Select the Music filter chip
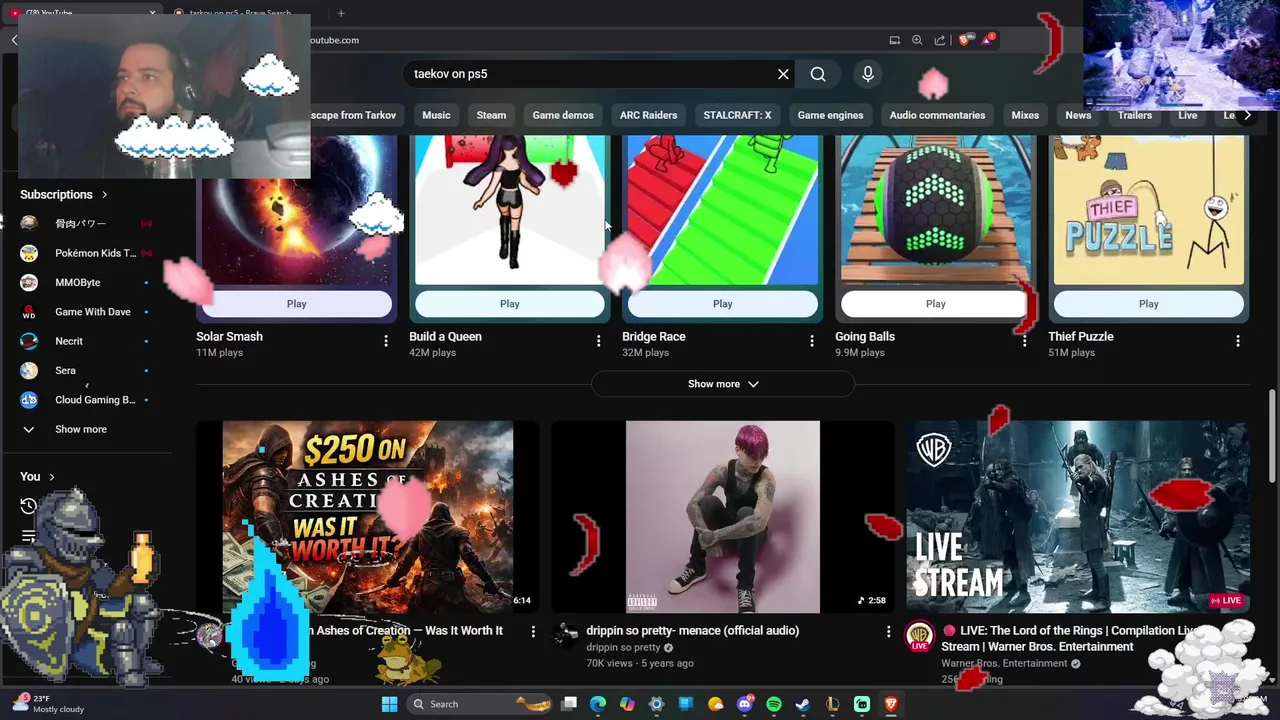 [436, 115]
